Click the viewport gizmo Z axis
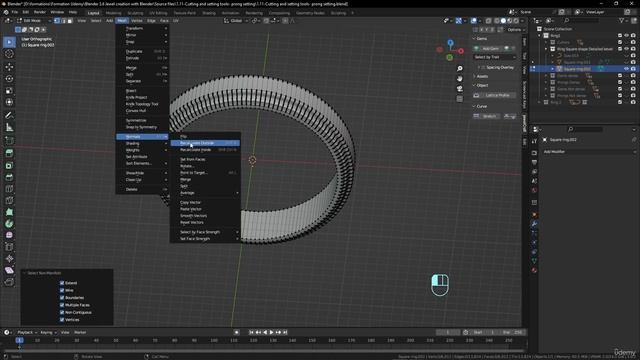Viewport: 640px width, 360px height. pyautogui.click(x=450, y=42)
